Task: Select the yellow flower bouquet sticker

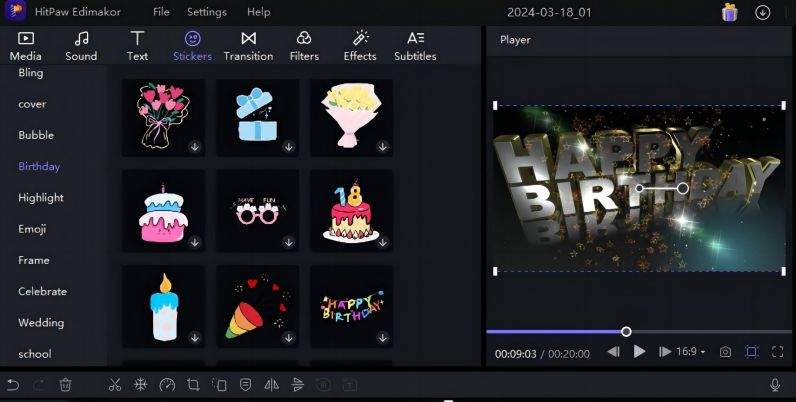Action: (351, 117)
